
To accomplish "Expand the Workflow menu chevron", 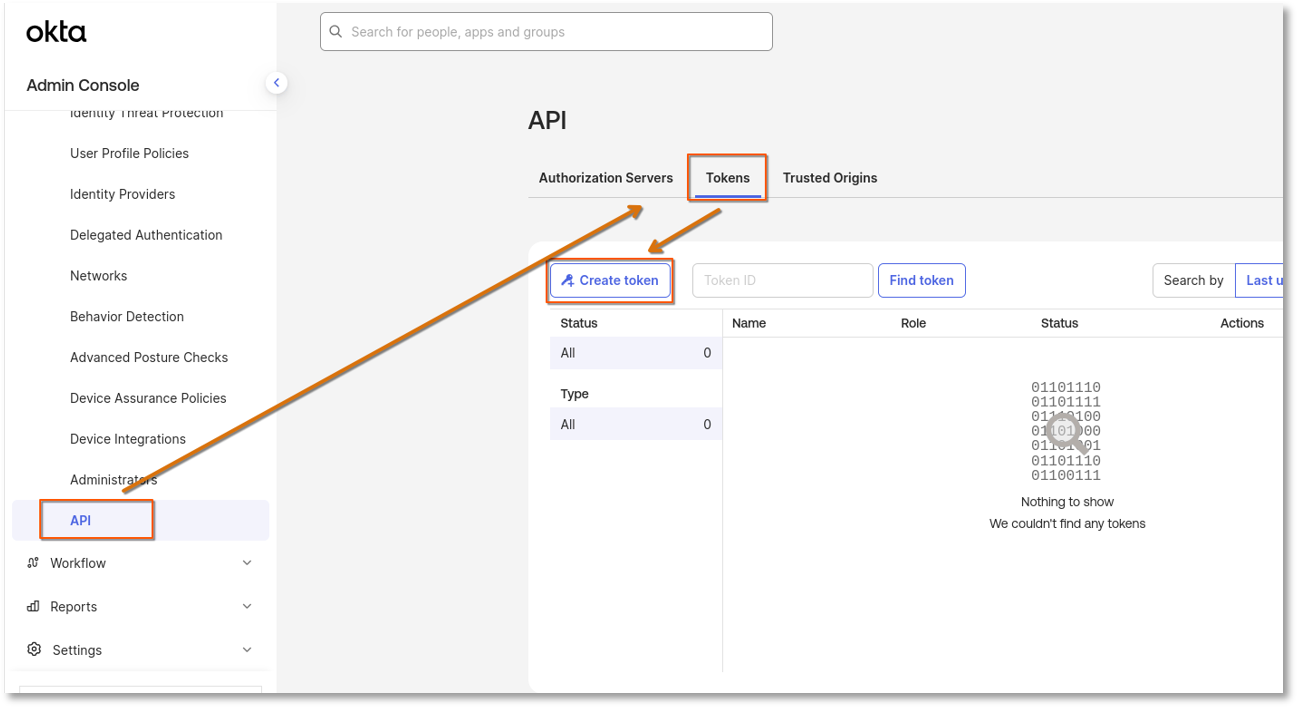I will point(247,563).
